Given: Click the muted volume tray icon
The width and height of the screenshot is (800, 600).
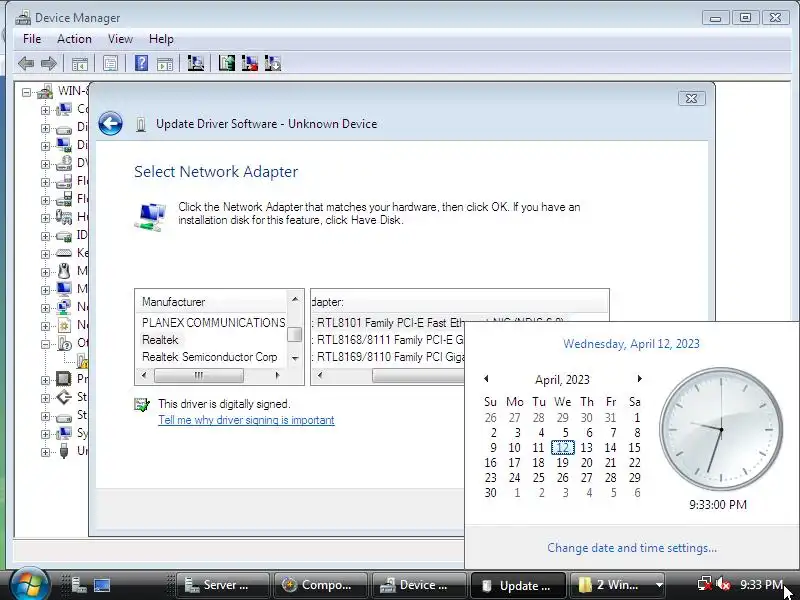Looking at the screenshot, I should [x=723, y=584].
